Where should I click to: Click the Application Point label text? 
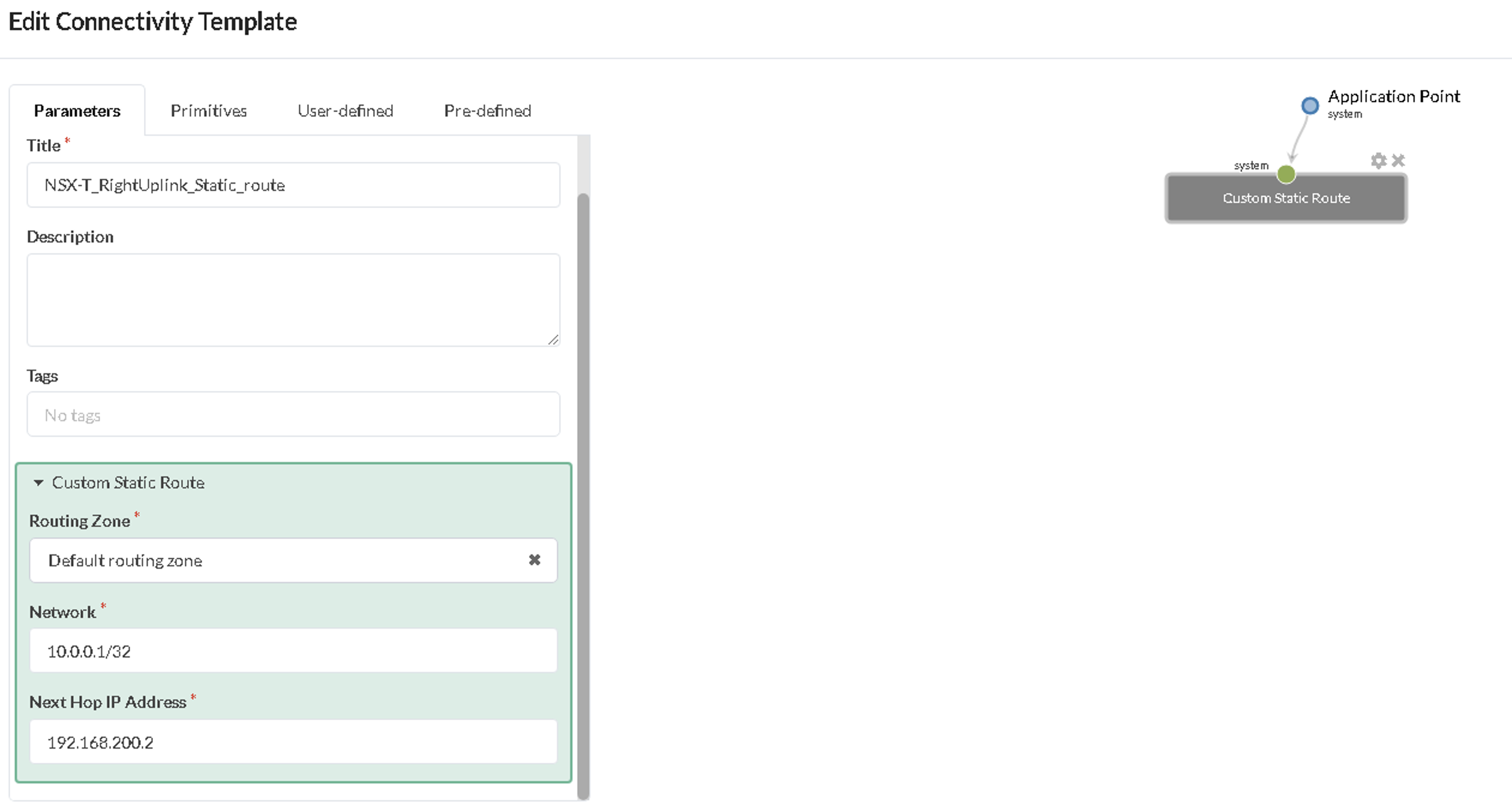tap(1393, 97)
